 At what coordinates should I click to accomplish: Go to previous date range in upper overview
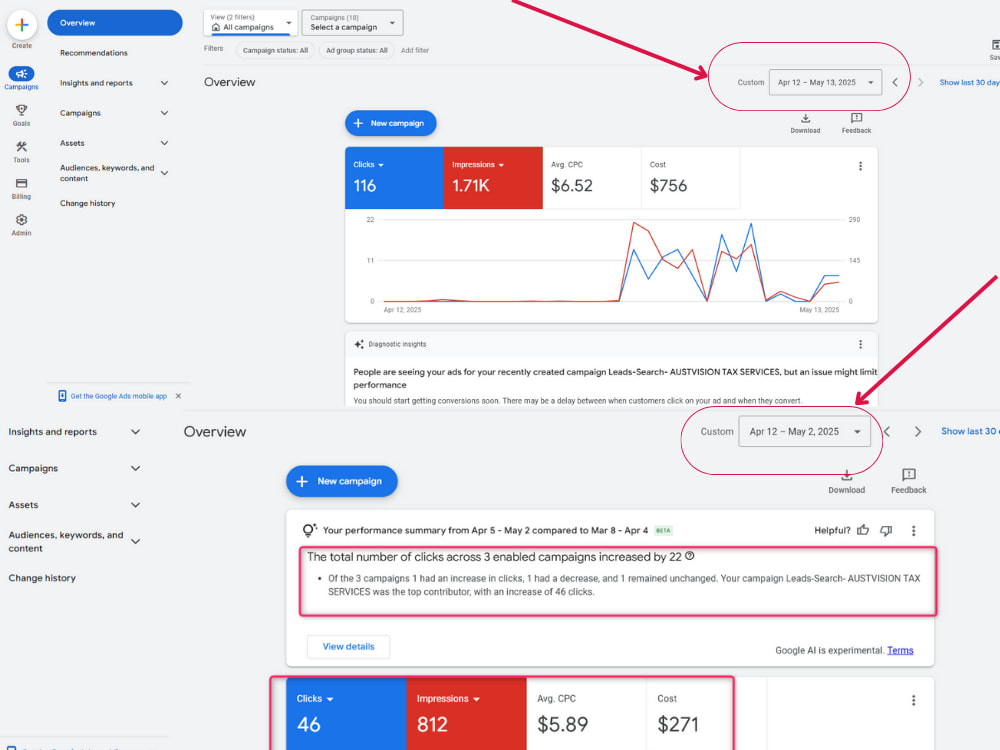[x=895, y=82]
